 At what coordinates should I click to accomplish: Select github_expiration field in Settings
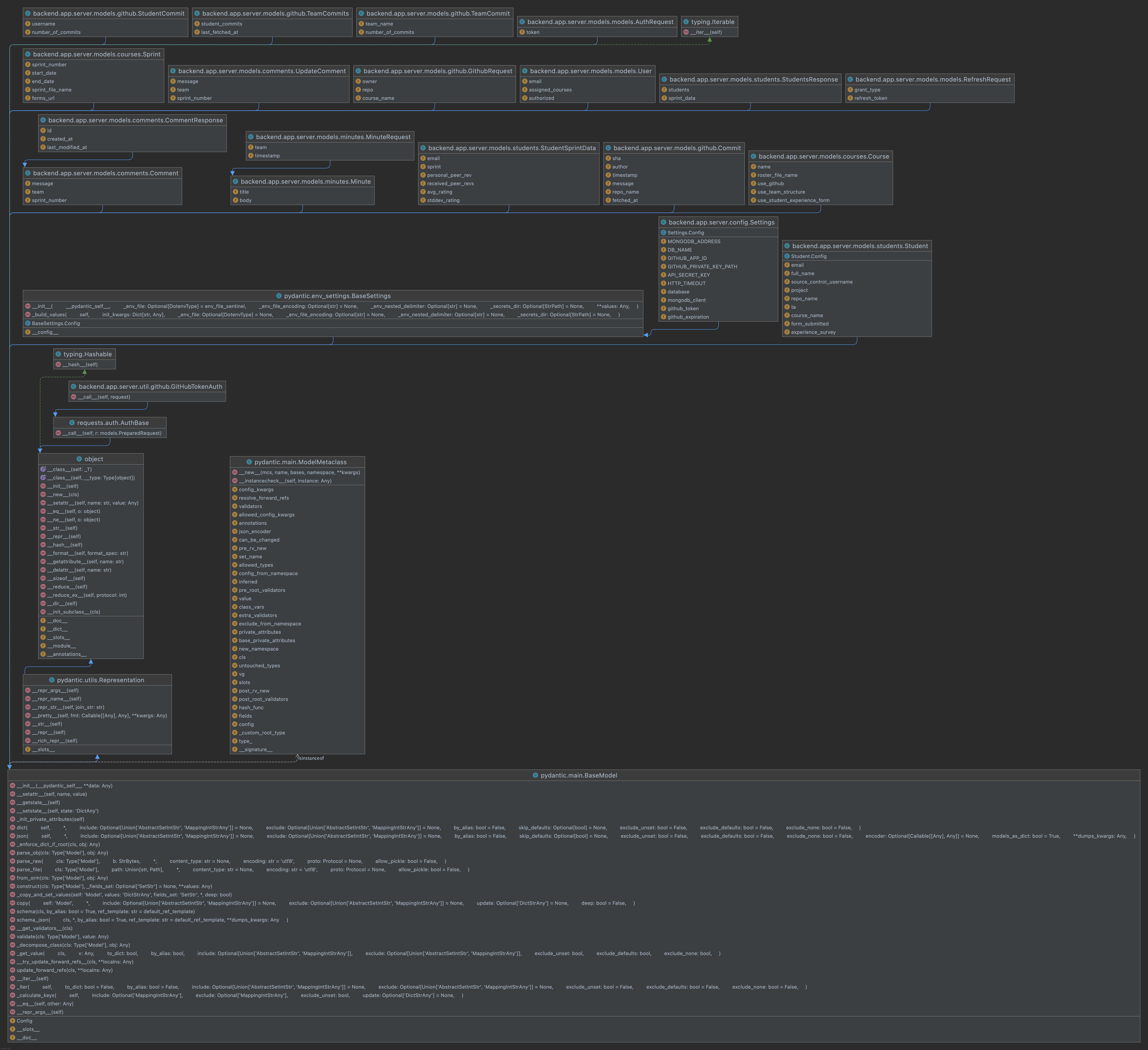click(688, 317)
